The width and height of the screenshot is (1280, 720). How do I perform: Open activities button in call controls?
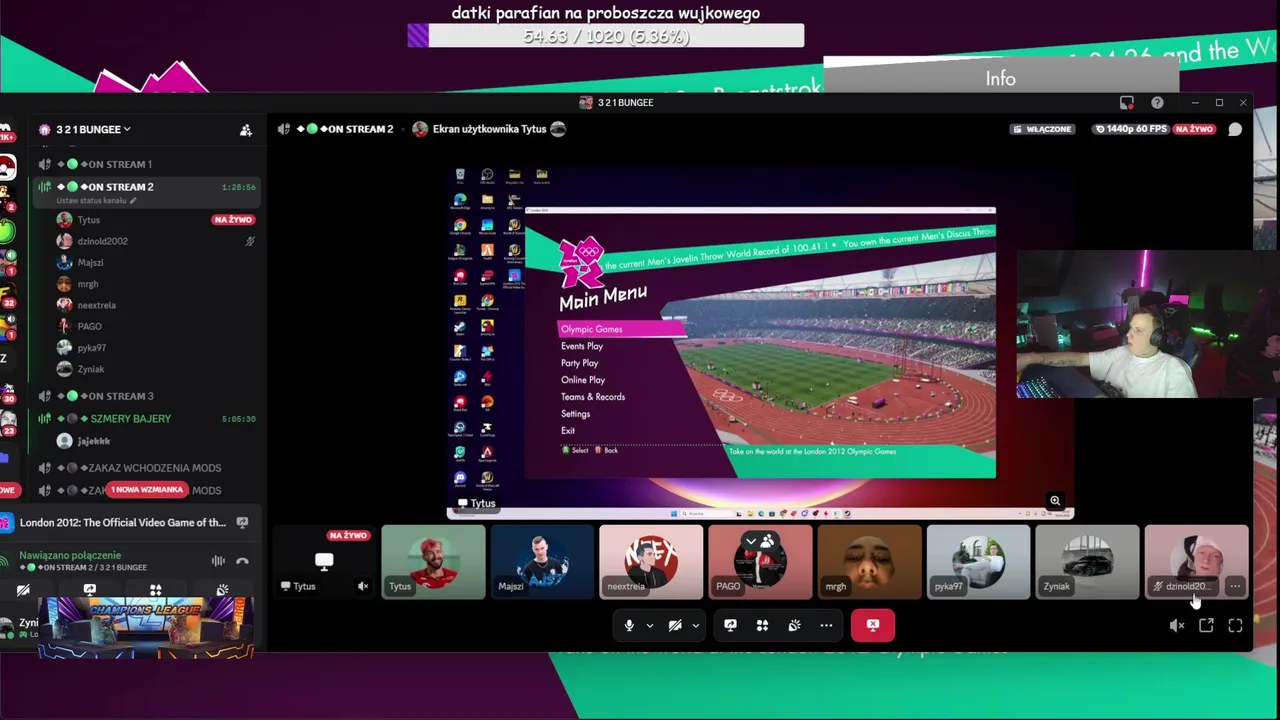pyautogui.click(x=762, y=625)
